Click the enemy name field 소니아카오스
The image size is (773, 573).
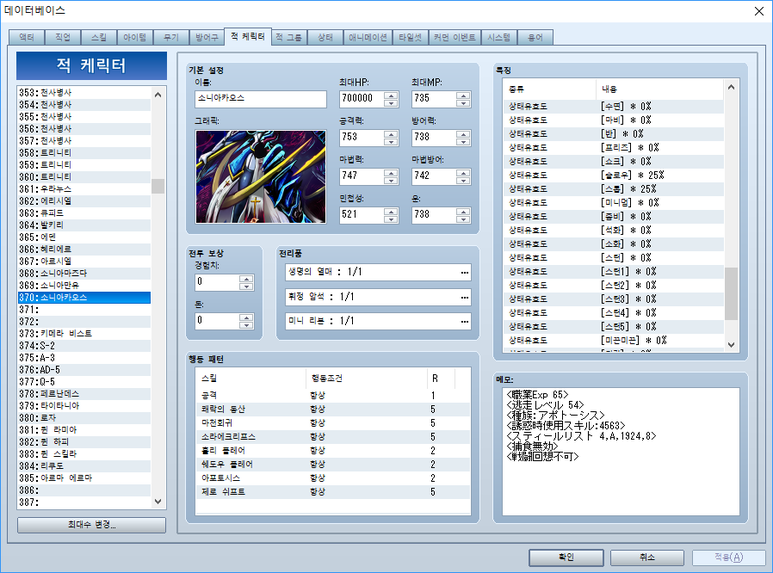(x=260, y=99)
